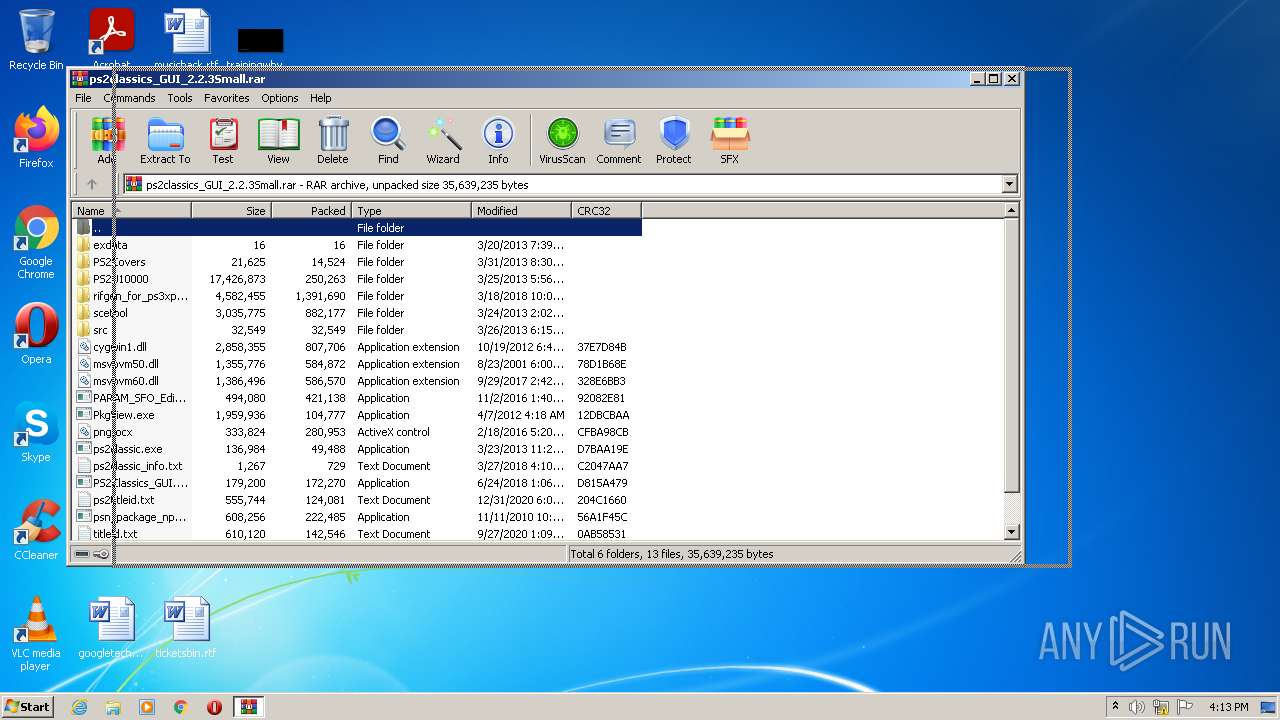Select msvbvm50.dll file
This screenshot has width=1280, height=720.
pyautogui.click(x=357, y=364)
